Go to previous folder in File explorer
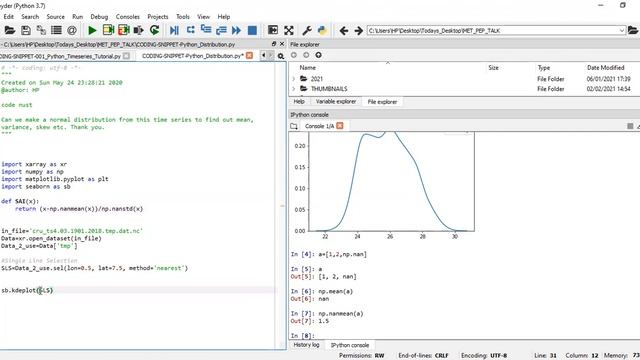Image resolution: width=640 pixels, height=360 pixels. pyautogui.click(x=294, y=55)
